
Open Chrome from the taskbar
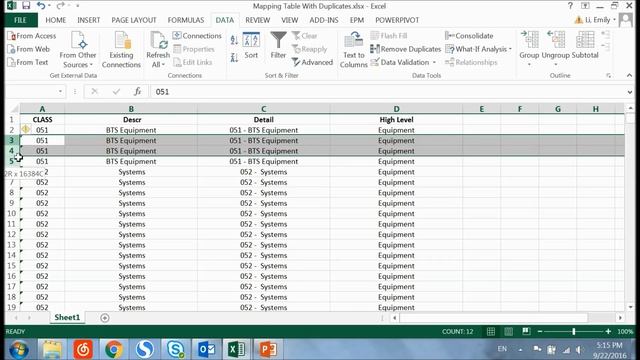[x=113, y=349]
